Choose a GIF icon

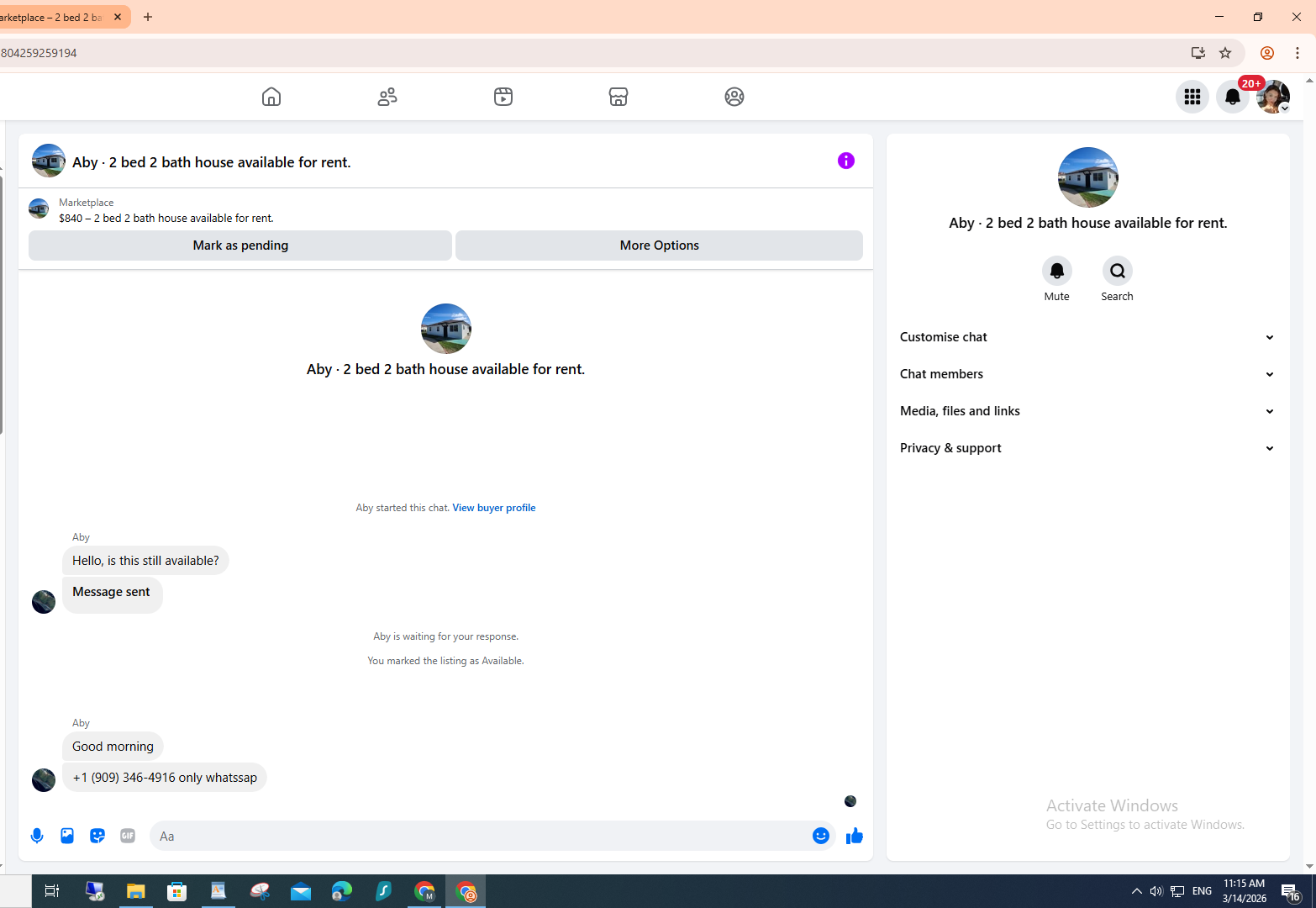click(128, 836)
